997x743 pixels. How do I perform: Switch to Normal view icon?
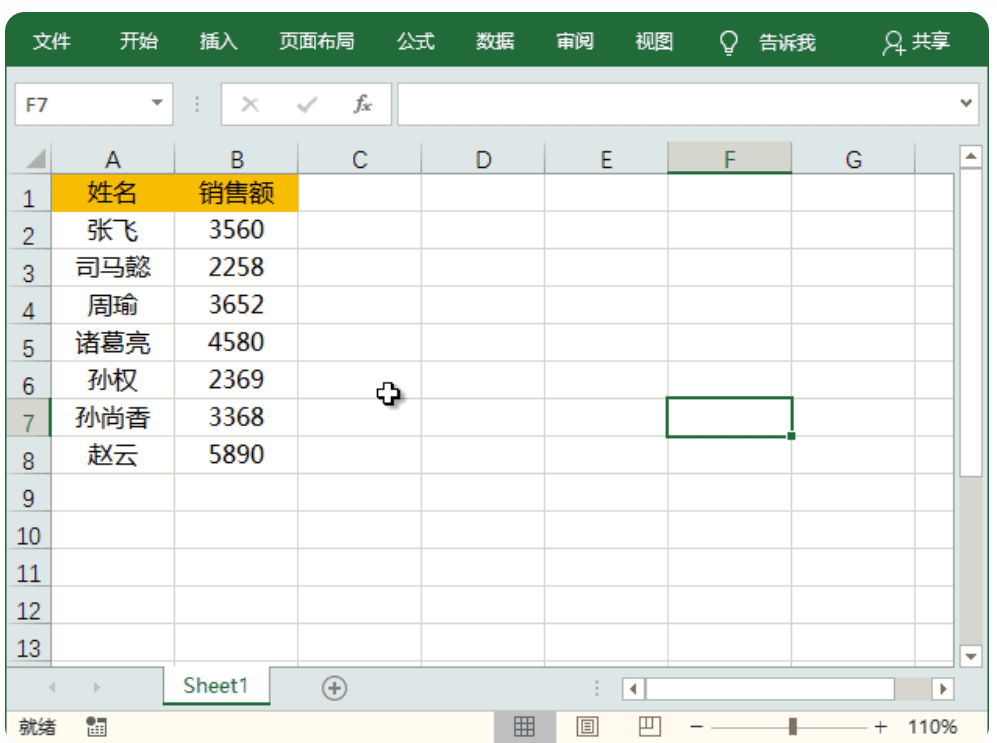point(525,726)
